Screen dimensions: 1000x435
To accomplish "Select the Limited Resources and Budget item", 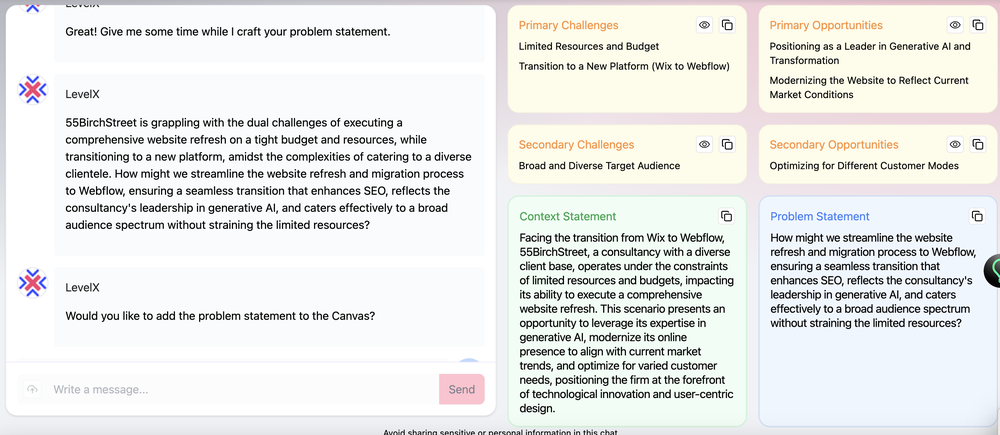I will click(588, 46).
